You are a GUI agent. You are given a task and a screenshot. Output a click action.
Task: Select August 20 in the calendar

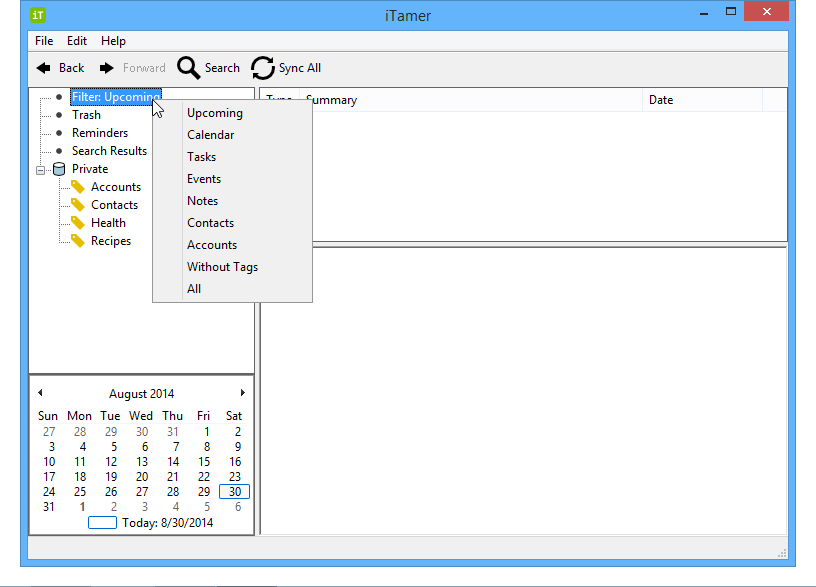142,477
